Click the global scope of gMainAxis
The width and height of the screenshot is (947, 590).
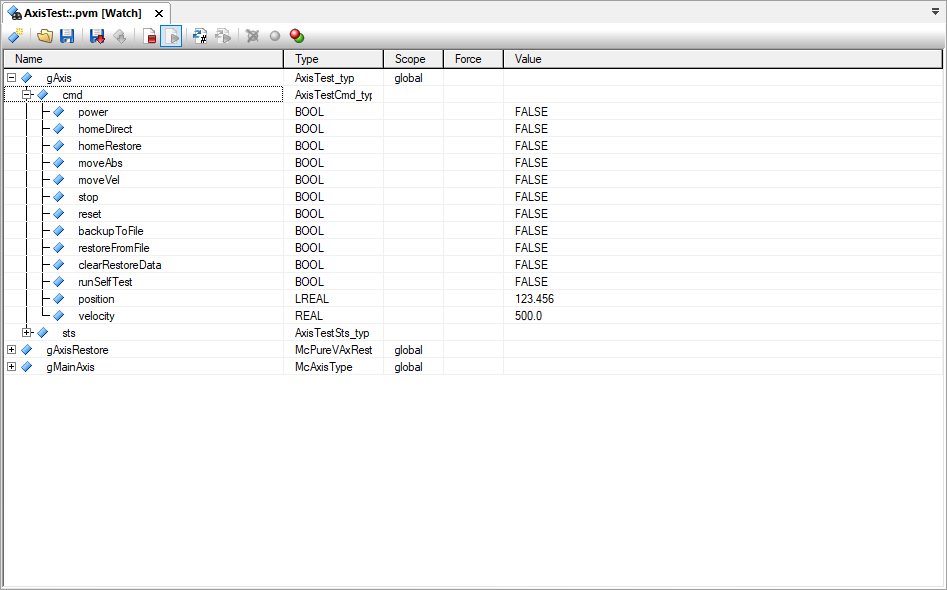408,367
